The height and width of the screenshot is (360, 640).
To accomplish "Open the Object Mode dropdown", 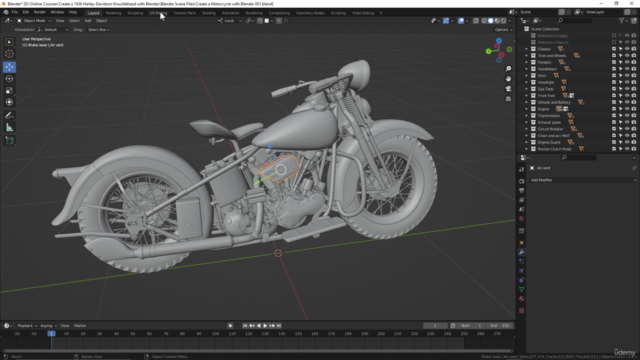I will [34, 20].
